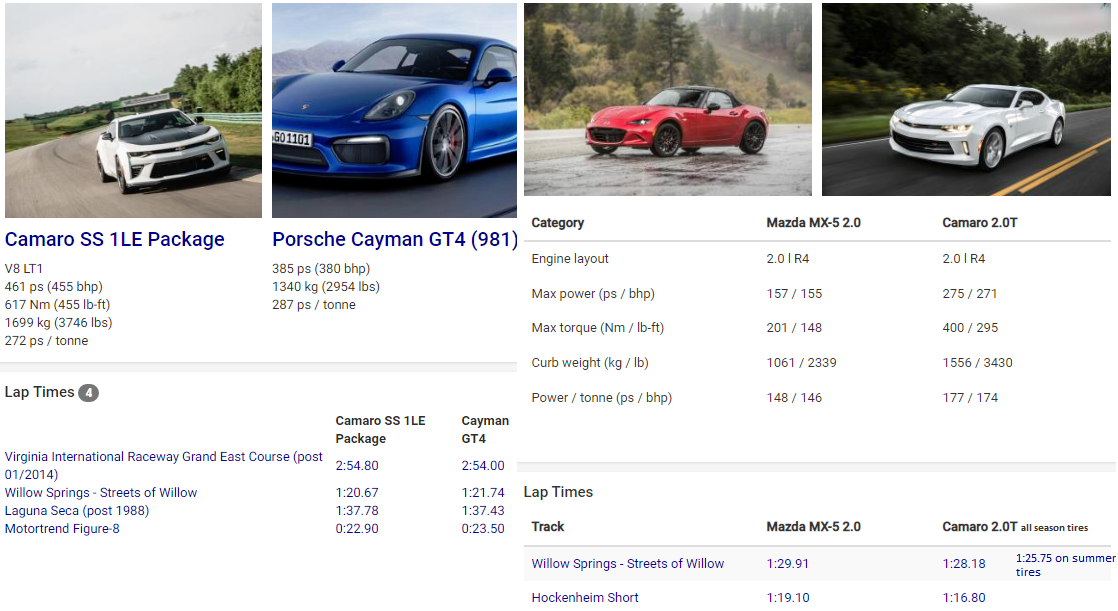Click Camaro 2.0T header in specs table
Image resolution: width=1118 pixels, height=611 pixels.
980,222
